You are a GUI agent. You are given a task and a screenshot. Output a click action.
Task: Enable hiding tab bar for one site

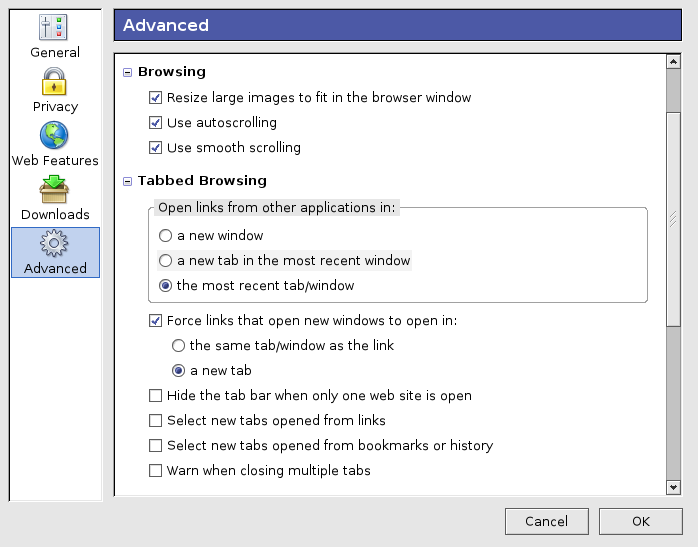tap(155, 396)
